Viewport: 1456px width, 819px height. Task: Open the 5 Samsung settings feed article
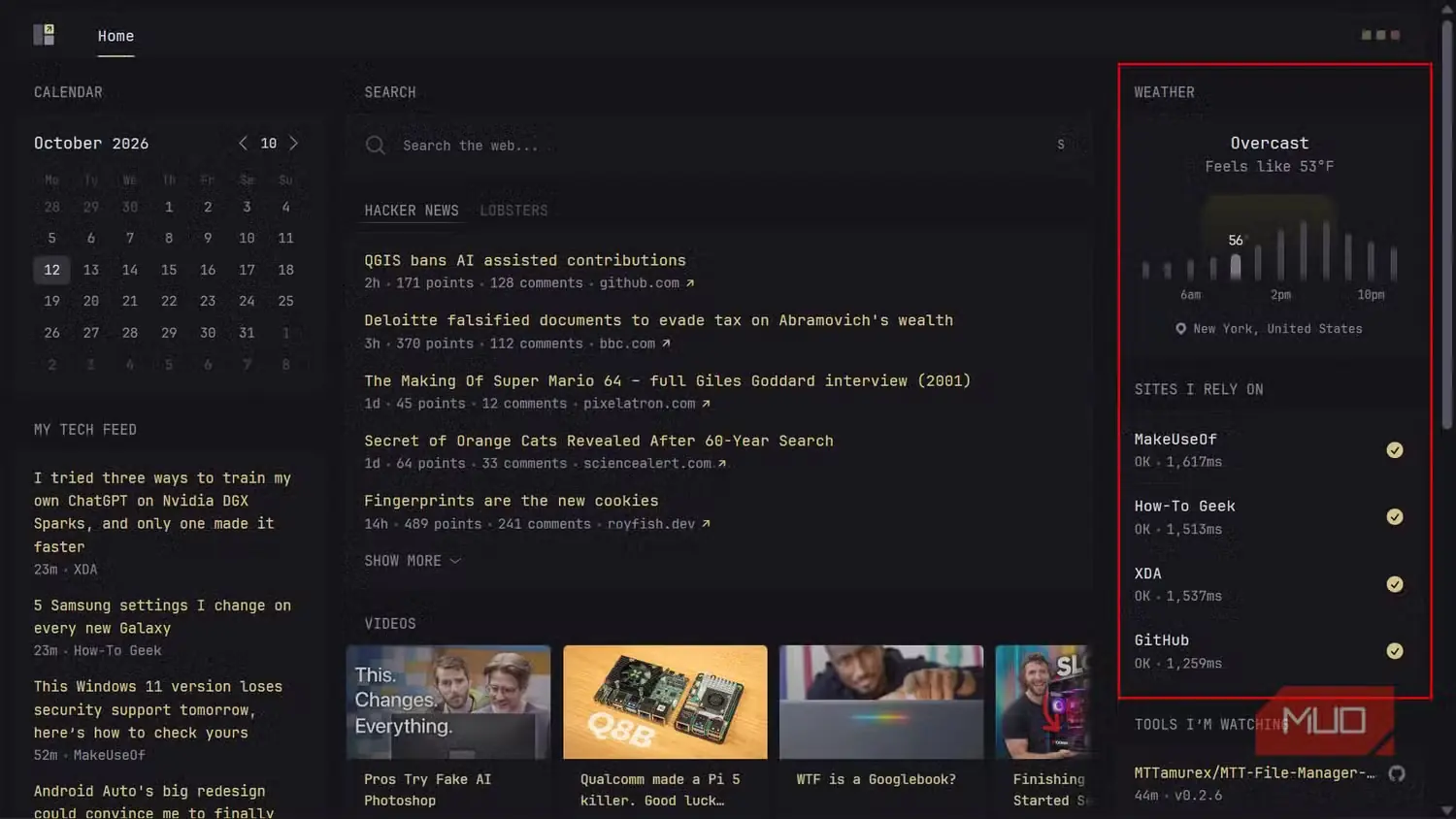tap(162, 616)
